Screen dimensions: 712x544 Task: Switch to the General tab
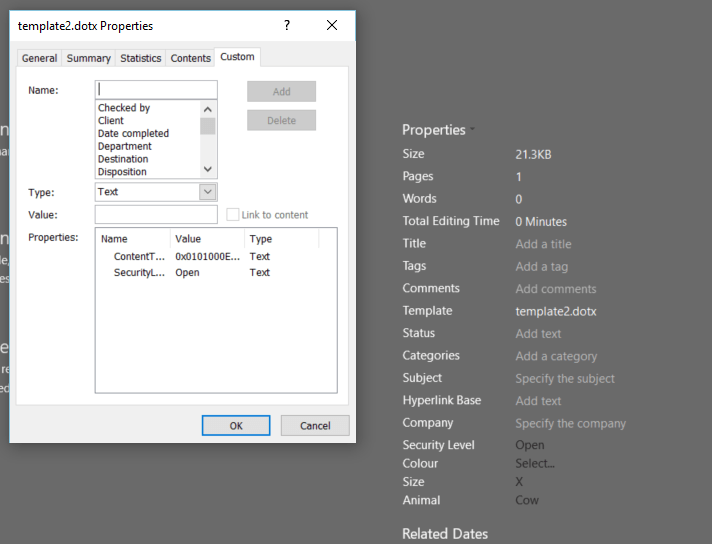pyautogui.click(x=40, y=58)
